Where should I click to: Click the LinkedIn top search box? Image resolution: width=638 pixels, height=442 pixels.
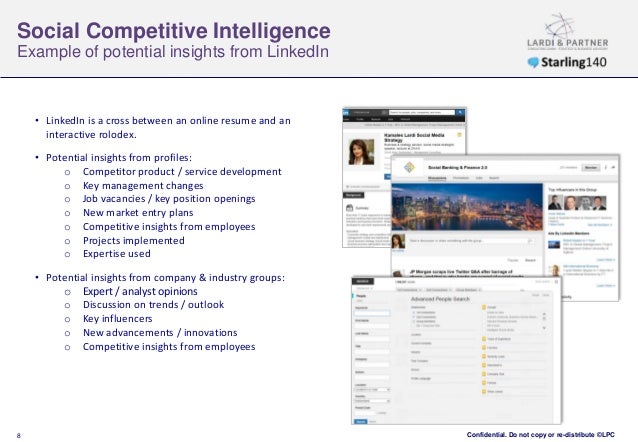click(422, 112)
